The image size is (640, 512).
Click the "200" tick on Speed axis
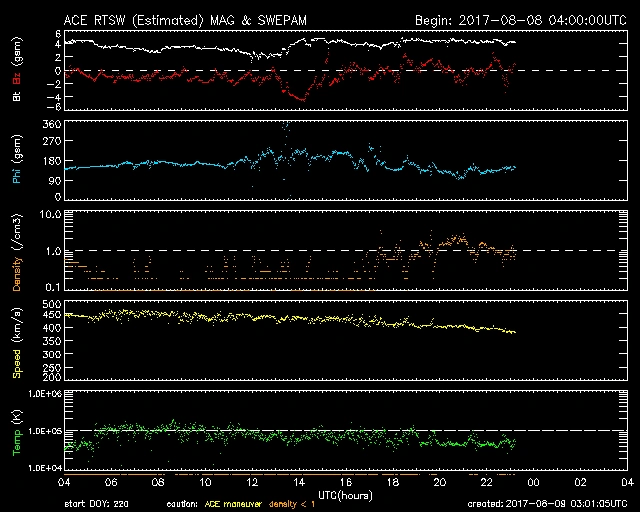point(52,377)
